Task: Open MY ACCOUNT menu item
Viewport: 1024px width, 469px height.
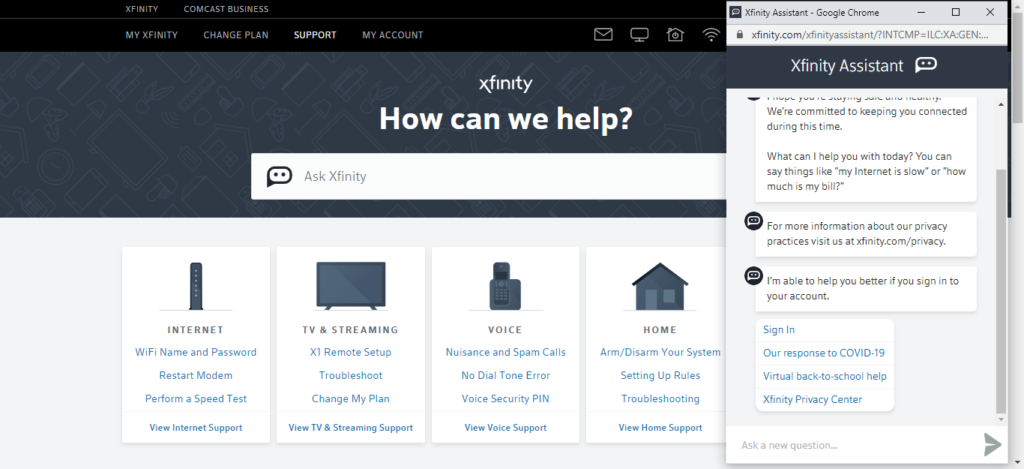Action: [392, 35]
